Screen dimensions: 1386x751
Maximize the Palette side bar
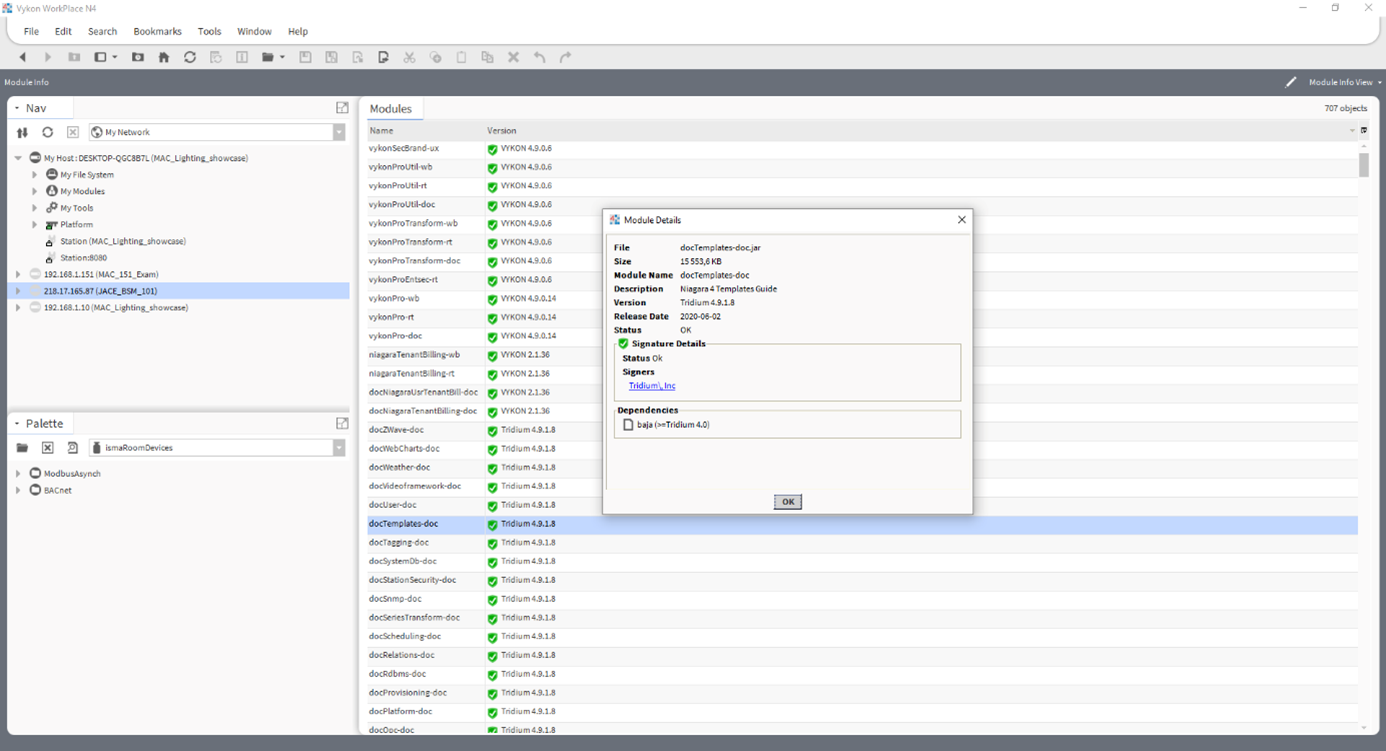(342, 424)
